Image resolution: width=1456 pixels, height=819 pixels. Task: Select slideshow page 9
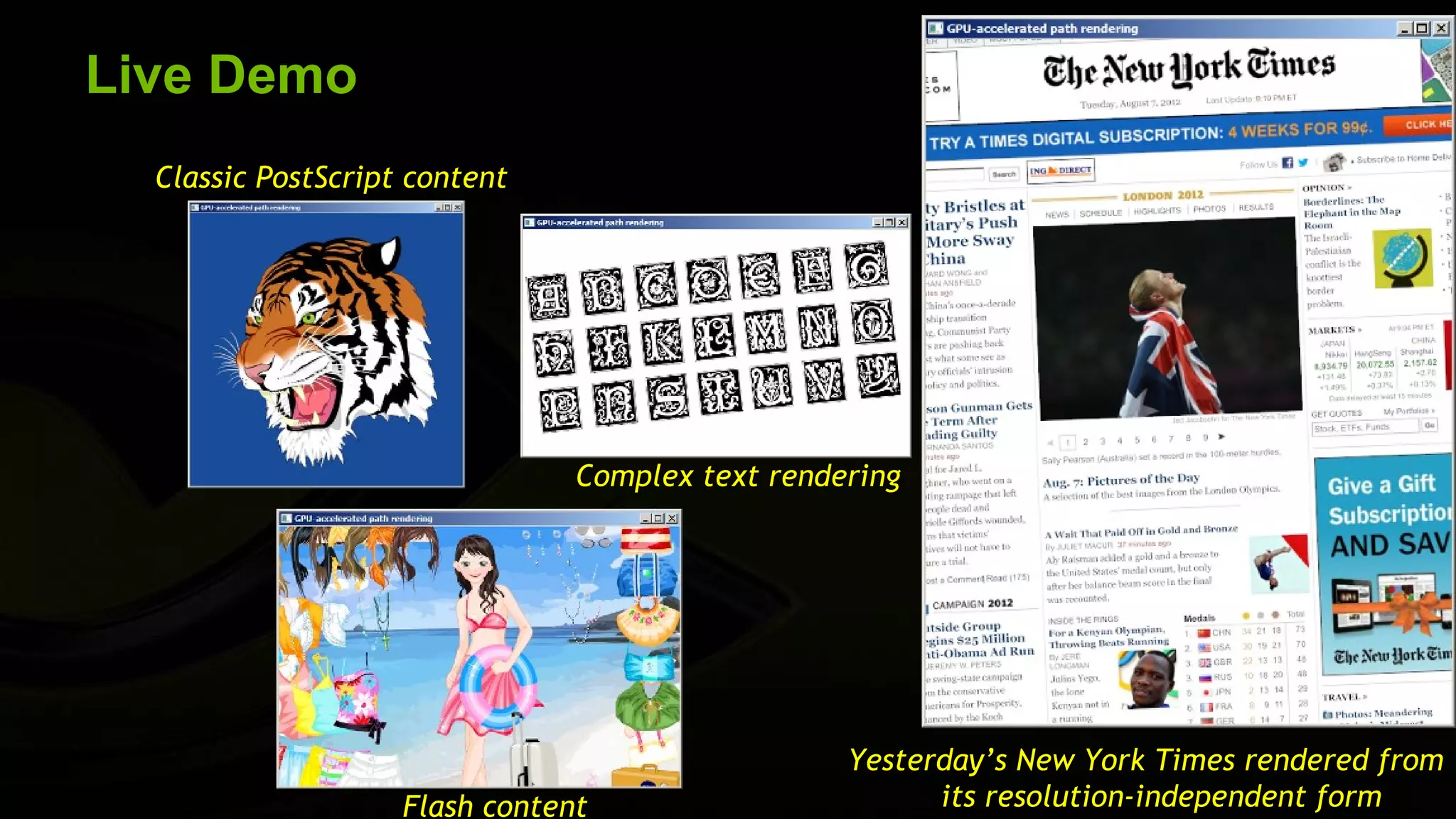(x=1205, y=437)
